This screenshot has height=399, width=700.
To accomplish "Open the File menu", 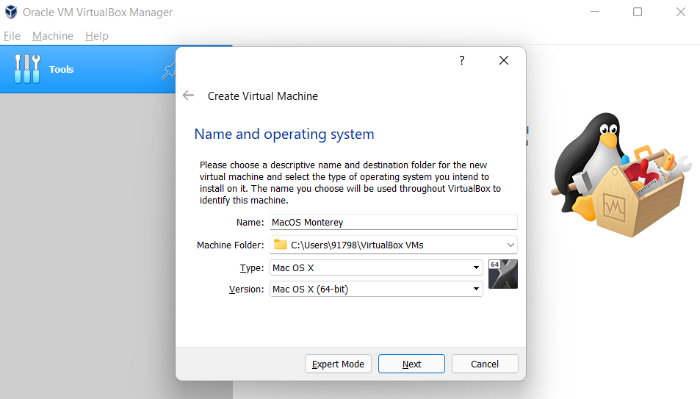I will (12, 36).
